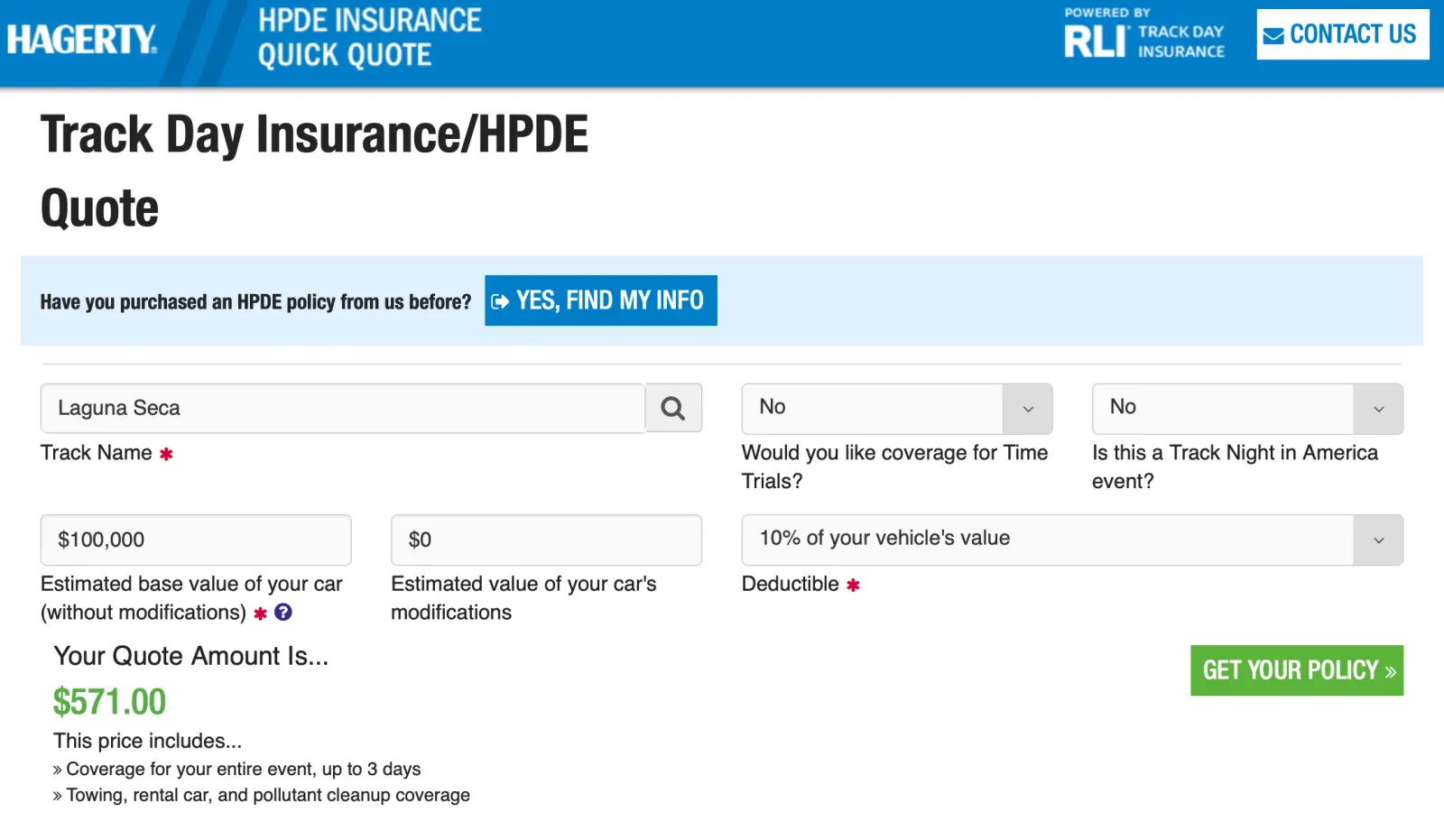Expand the Track Night in America dropdown
Image resolution: width=1444 pixels, height=840 pixels.
(x=1246, y=409)
